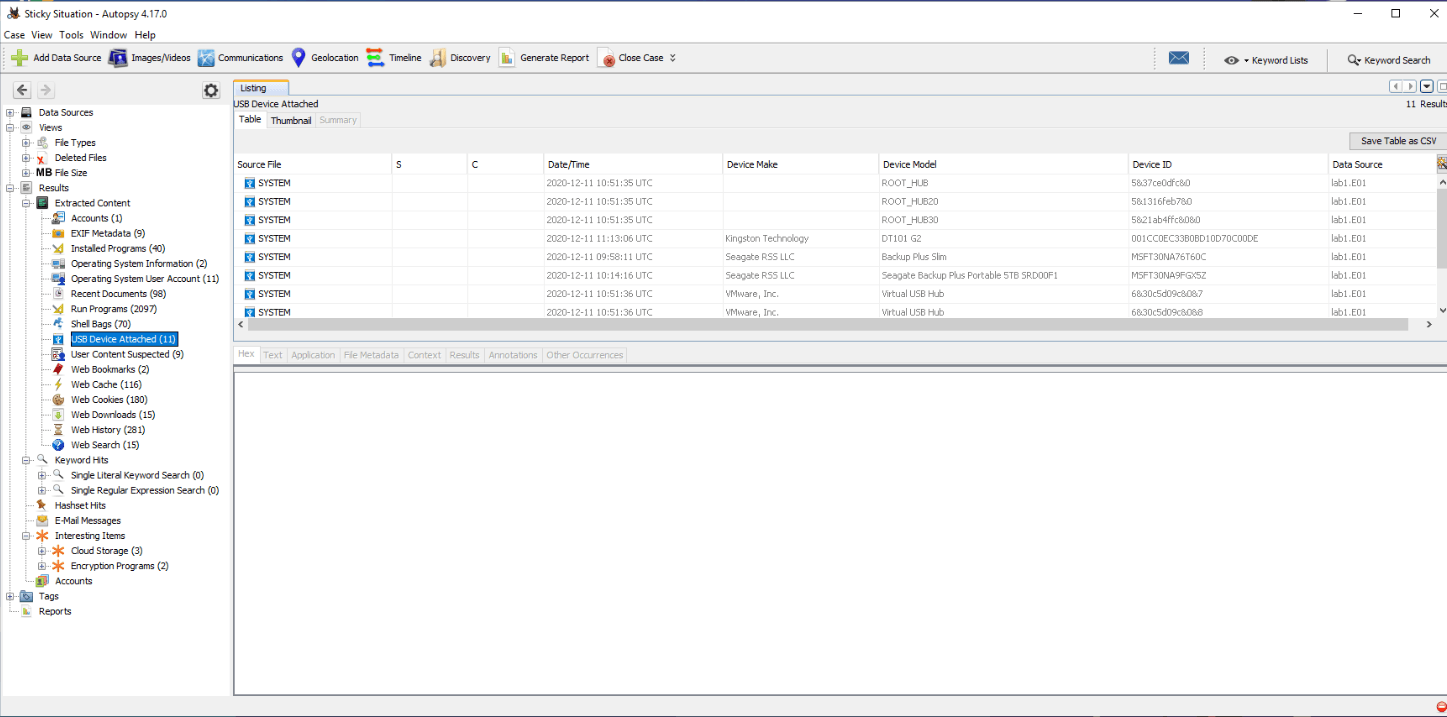The height and width of the screenshot is (717, 1447).
Task: Sort by Source File column header
Action: [313, 164]
